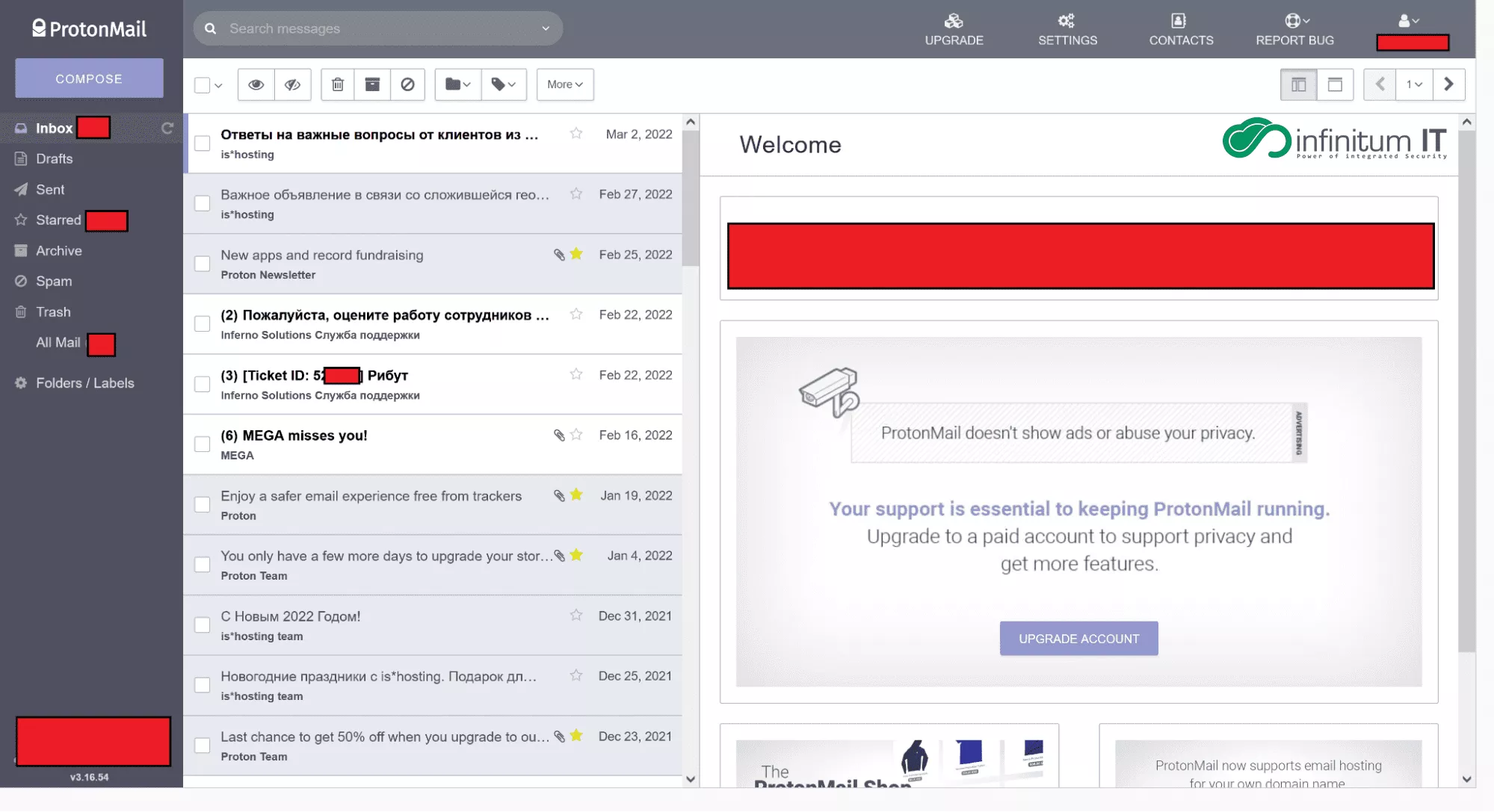Open the Drafts folder
The width and height of the screenshot is (1494, 812).
54,159
